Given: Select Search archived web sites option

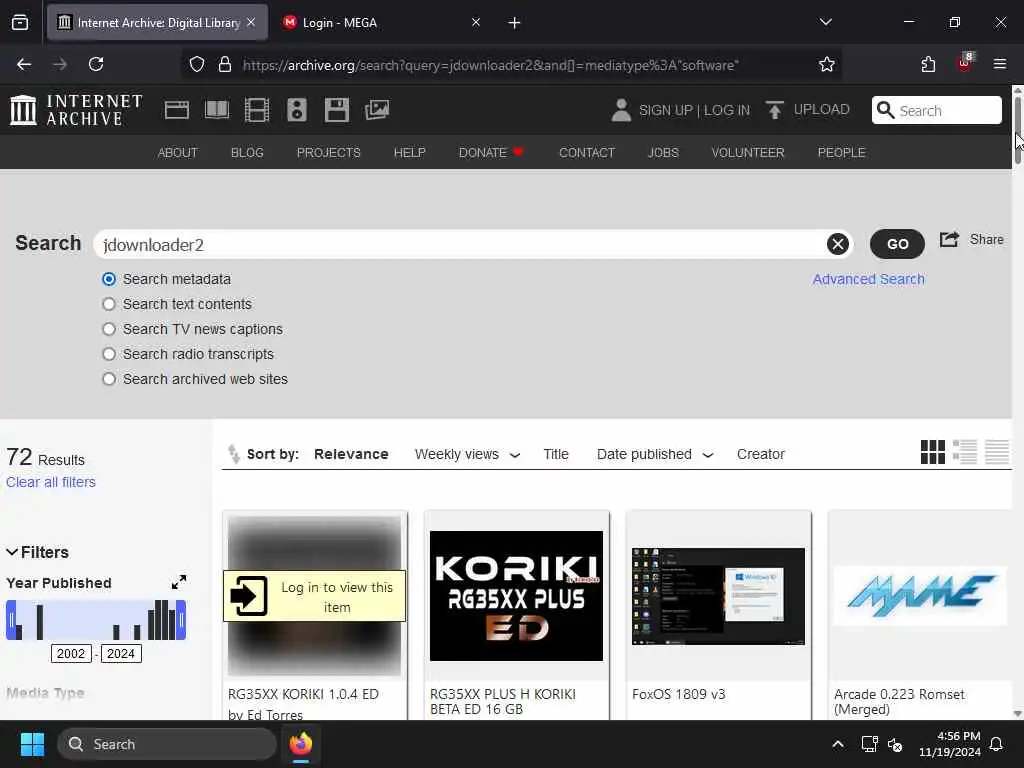Looking at the screenshot, I should (x=109, y=379).
